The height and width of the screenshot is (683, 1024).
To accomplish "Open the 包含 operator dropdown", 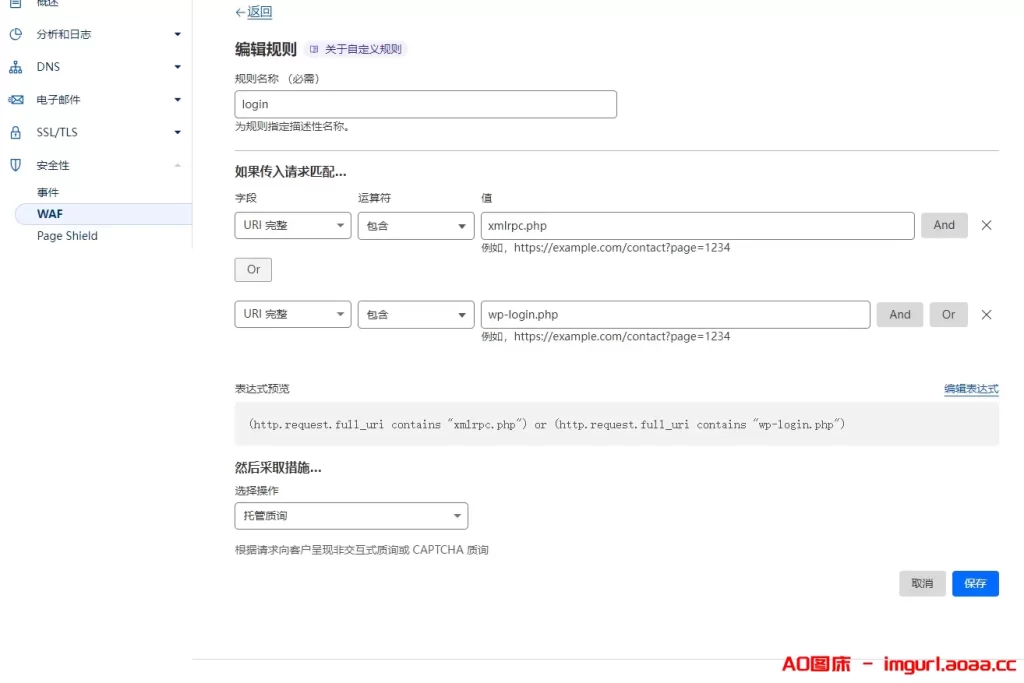I will 415,225.
